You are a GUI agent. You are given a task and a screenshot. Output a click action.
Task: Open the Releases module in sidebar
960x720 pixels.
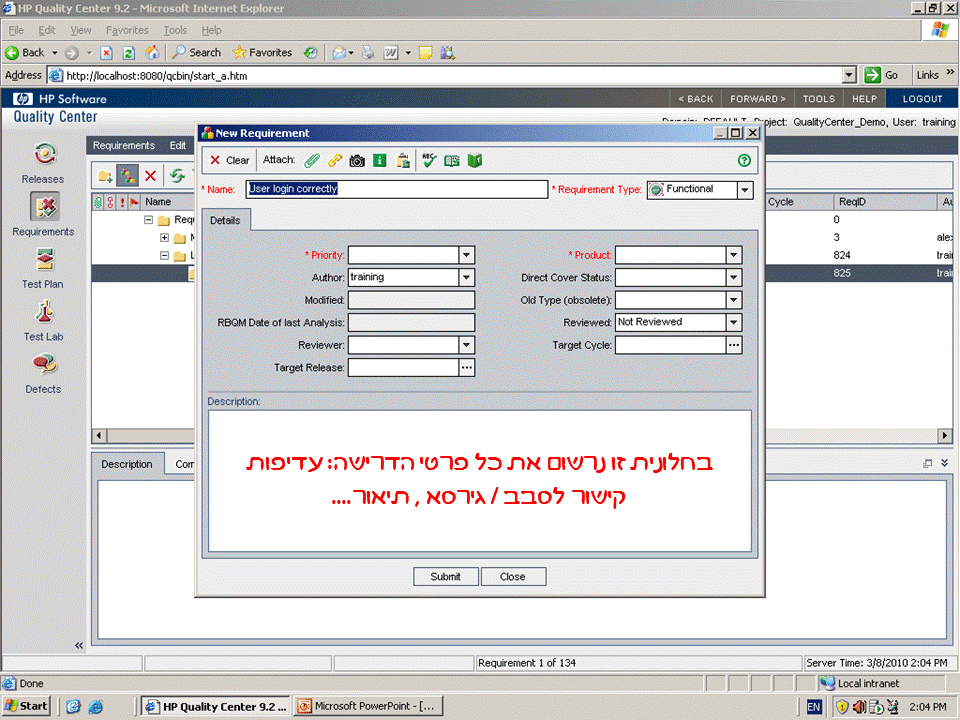click(x=43, y=163)
